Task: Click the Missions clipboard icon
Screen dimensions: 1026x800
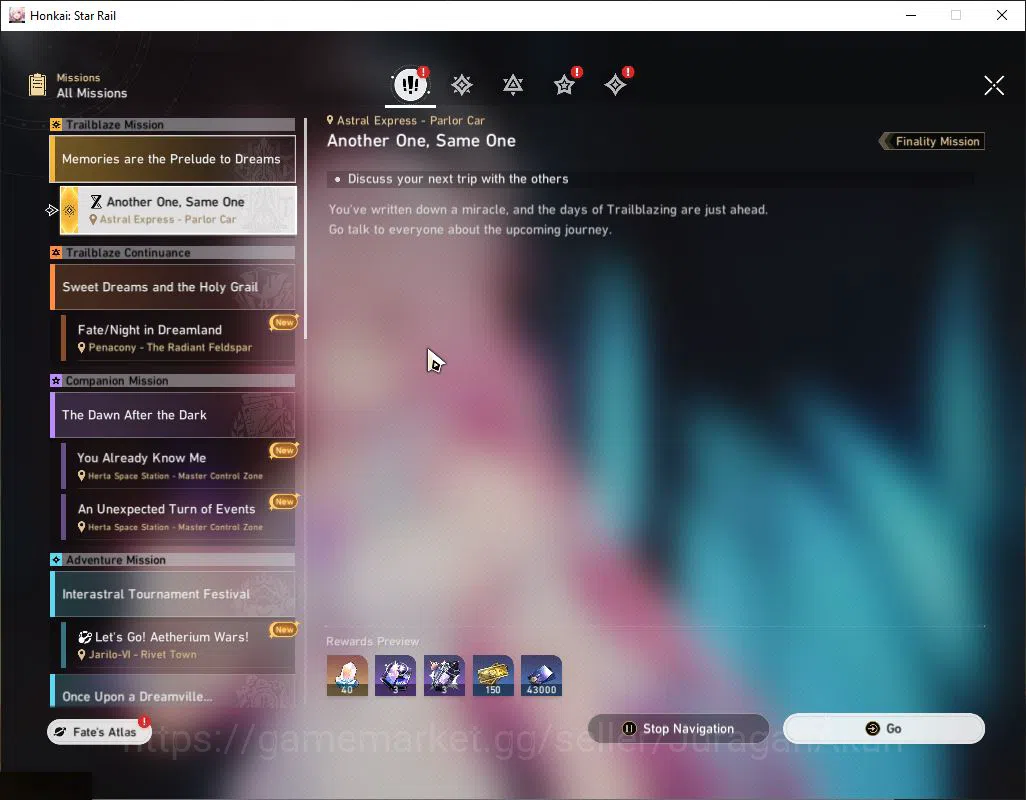Action: (37, 85)
